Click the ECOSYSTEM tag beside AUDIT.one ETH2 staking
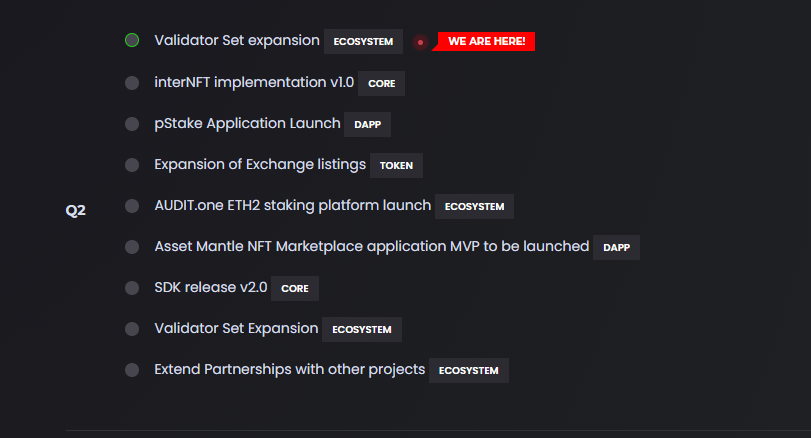 [474, 207]
